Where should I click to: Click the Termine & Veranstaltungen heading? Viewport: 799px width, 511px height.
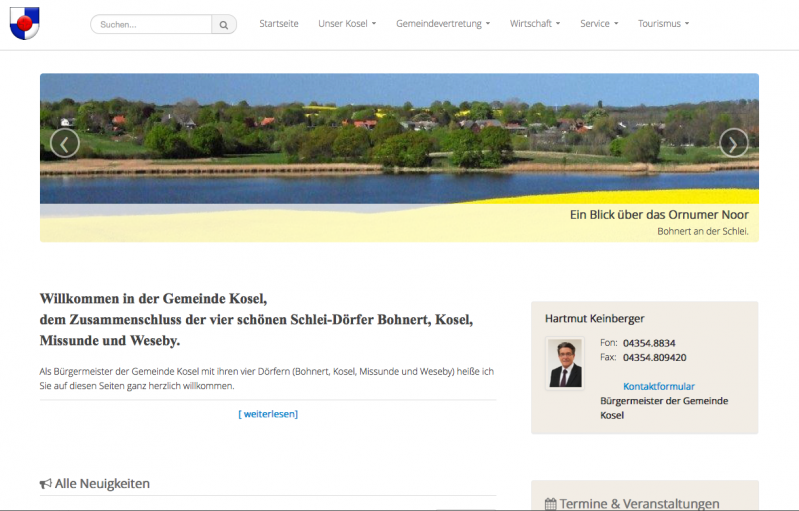(x=639, y=504)
